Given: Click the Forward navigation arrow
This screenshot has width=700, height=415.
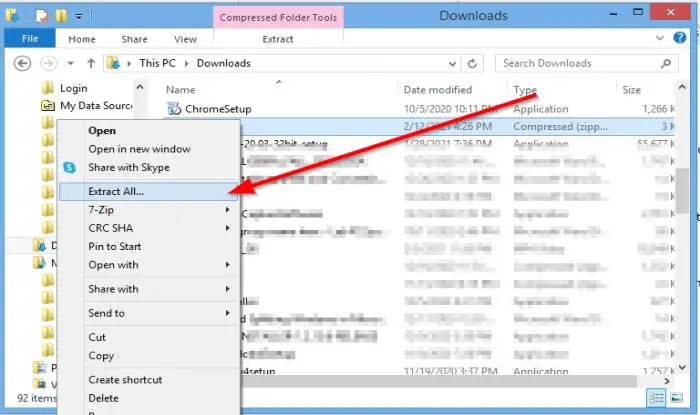Looking at the screenshot, I should click(48, 63).
